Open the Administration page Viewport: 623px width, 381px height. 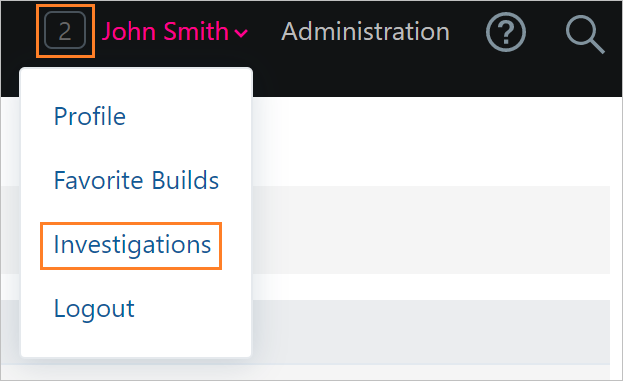coord(365,31)
